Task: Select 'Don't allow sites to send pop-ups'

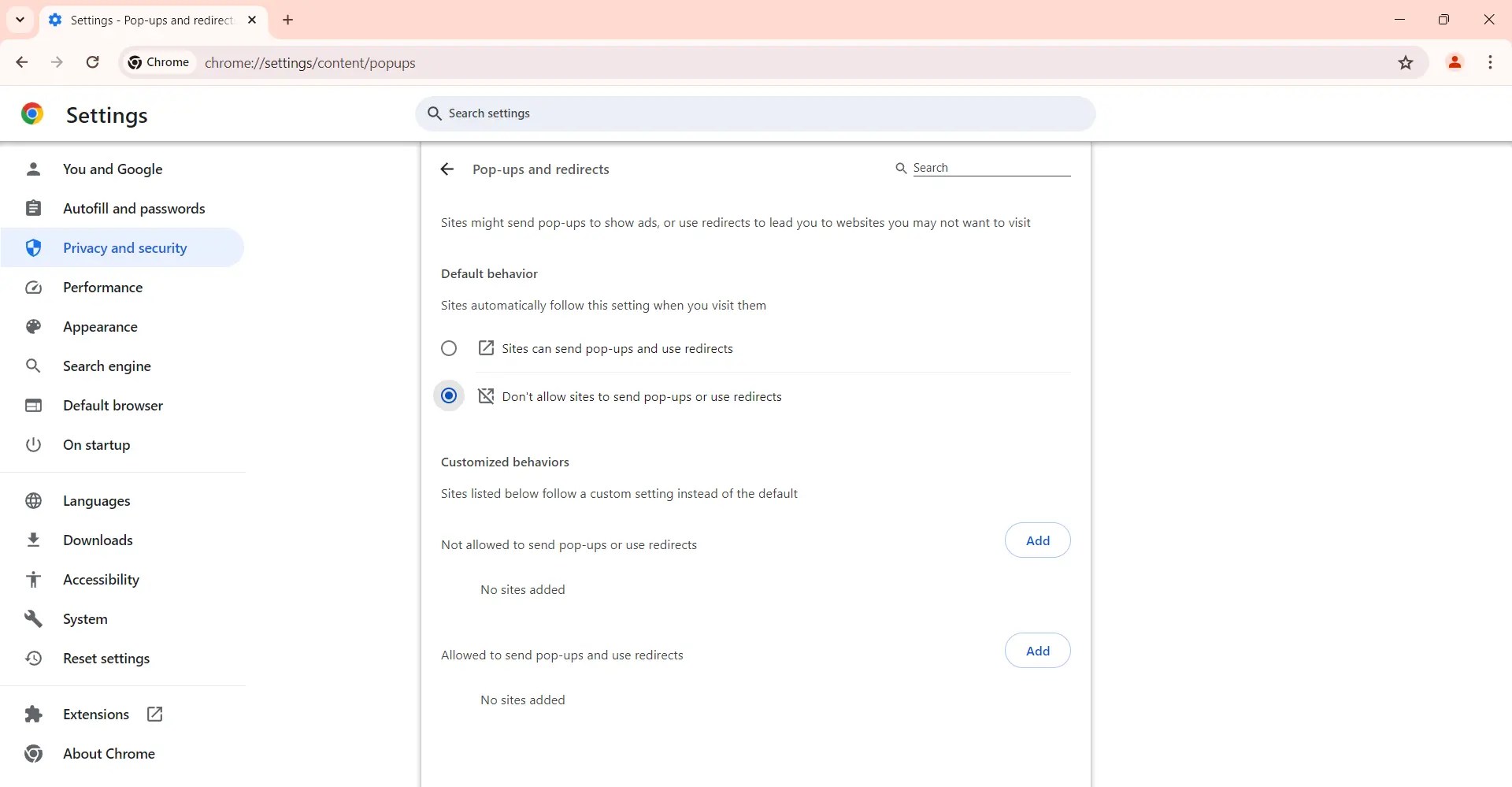Action: coord(449,396)
